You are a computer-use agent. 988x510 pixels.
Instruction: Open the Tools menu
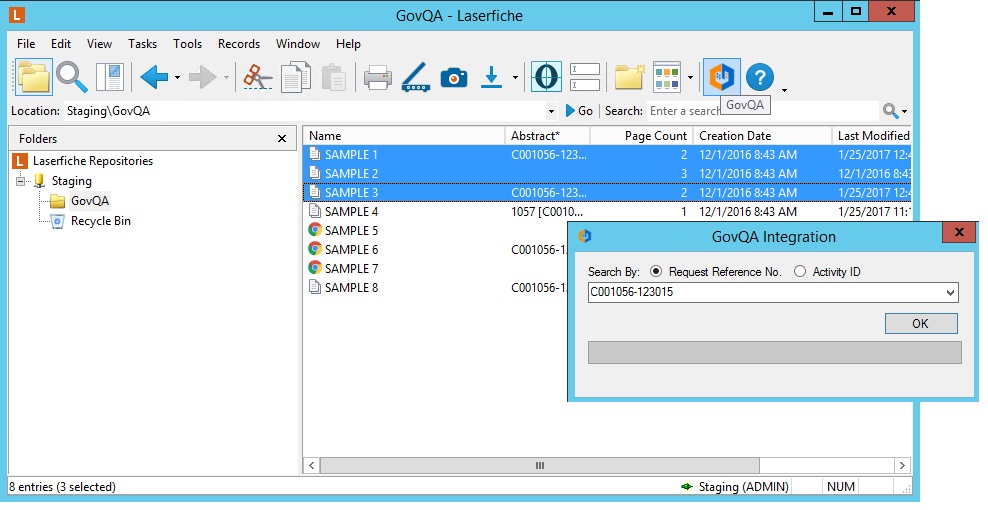187,43
